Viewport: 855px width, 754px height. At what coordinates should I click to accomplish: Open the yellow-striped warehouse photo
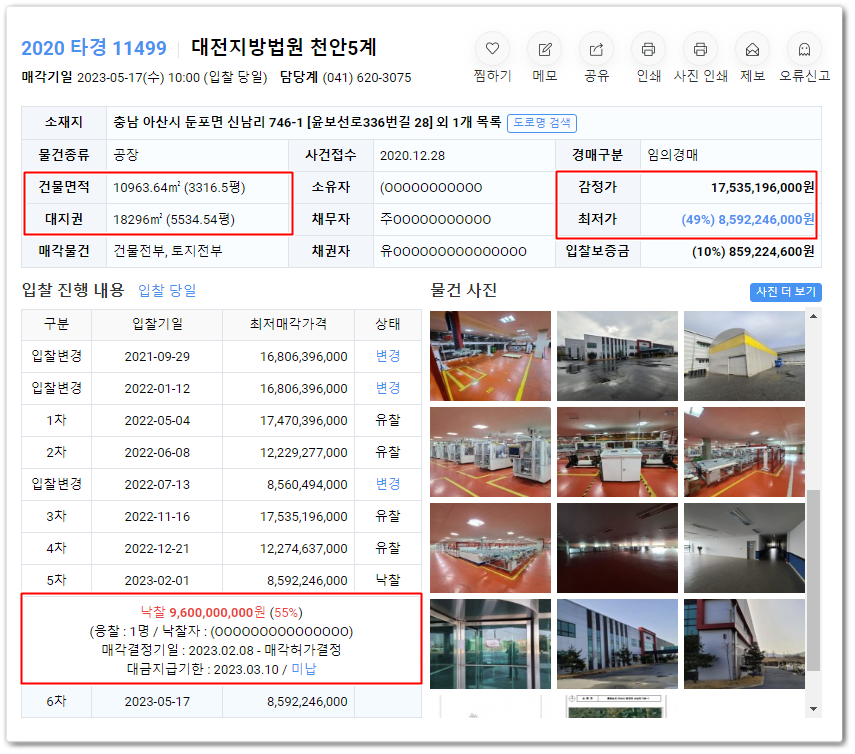coord(744,356)
